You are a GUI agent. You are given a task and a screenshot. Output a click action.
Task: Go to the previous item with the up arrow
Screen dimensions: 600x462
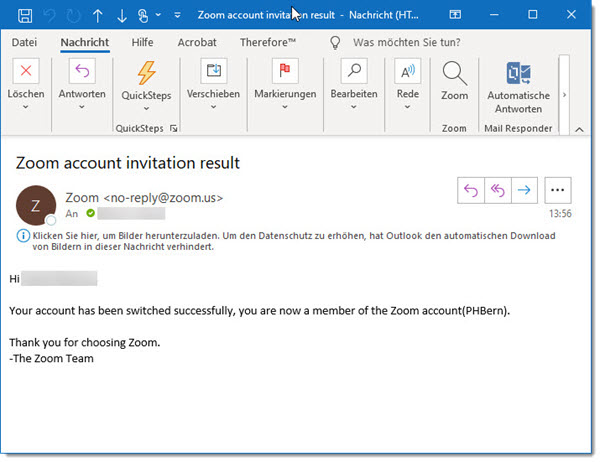coord(97,16)
